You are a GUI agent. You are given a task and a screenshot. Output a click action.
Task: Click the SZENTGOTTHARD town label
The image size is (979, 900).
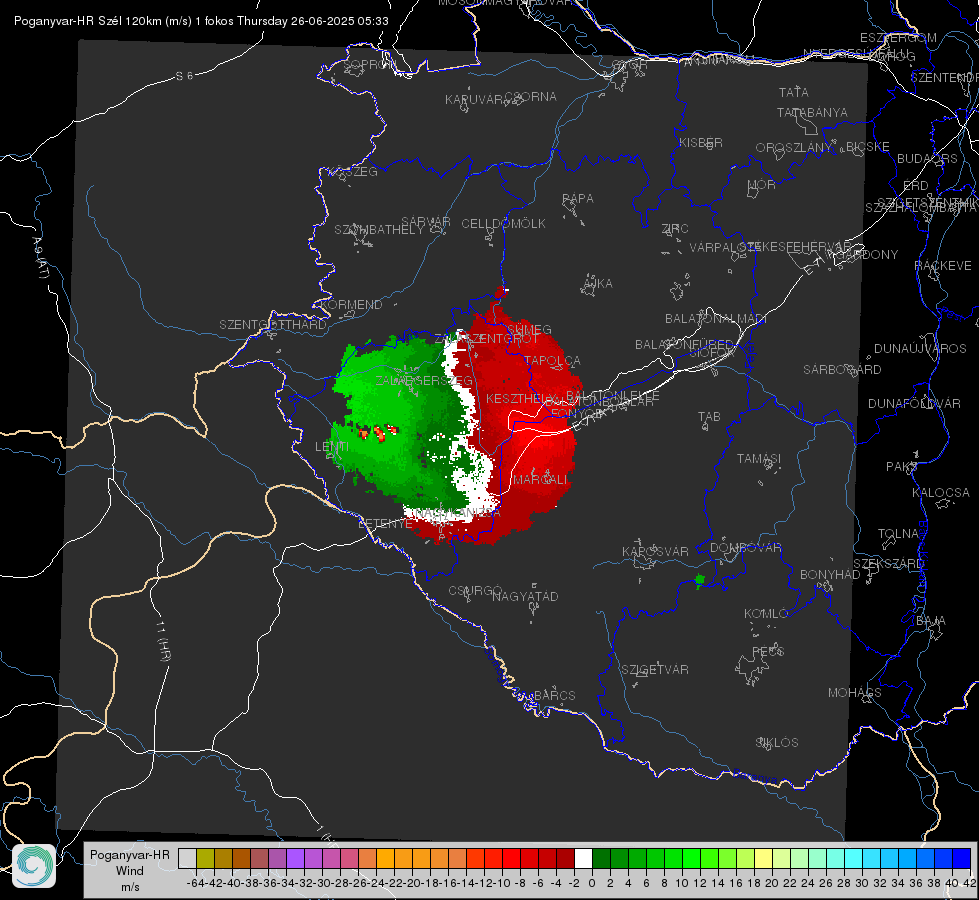pyautogui.click(x=273, y=325)
